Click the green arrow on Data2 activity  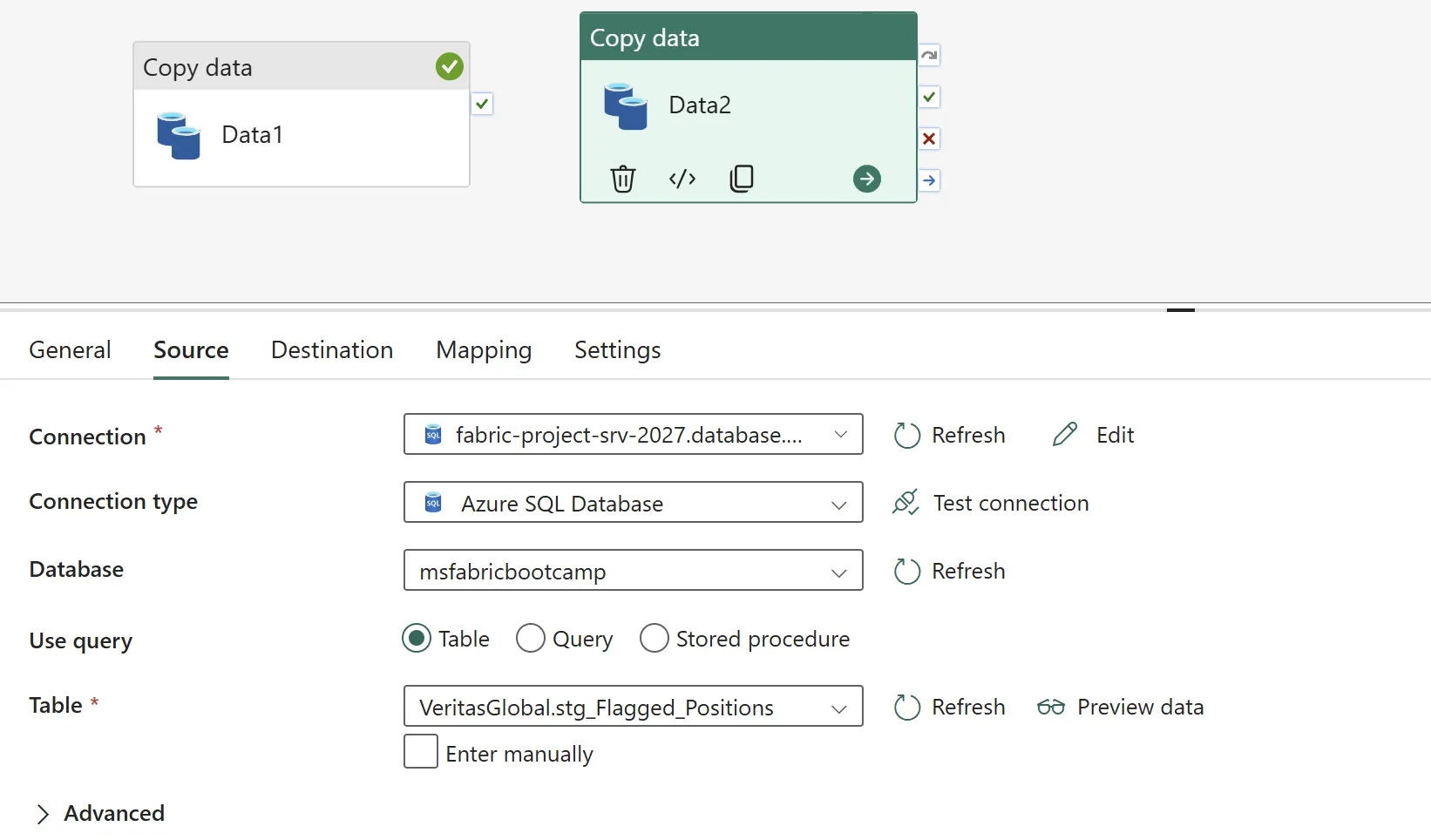pos(867,179)
